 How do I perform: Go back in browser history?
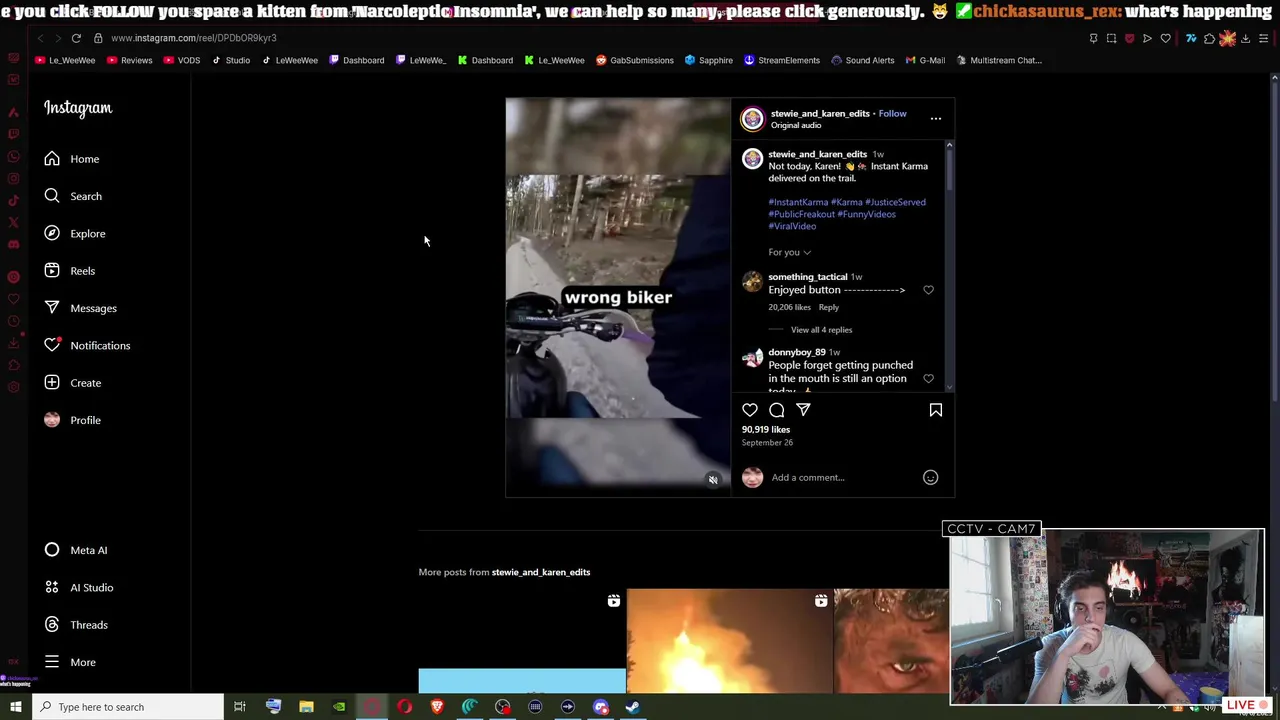point(40,38)
